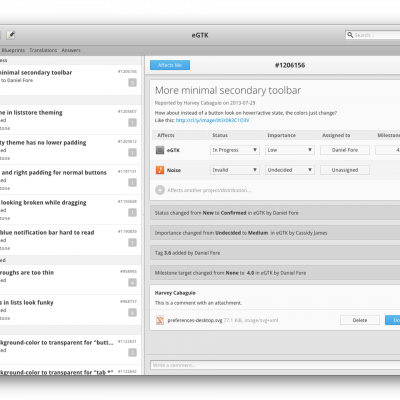Click the Assigned to column header
This screenshot has width=400, height=400.
336,135
